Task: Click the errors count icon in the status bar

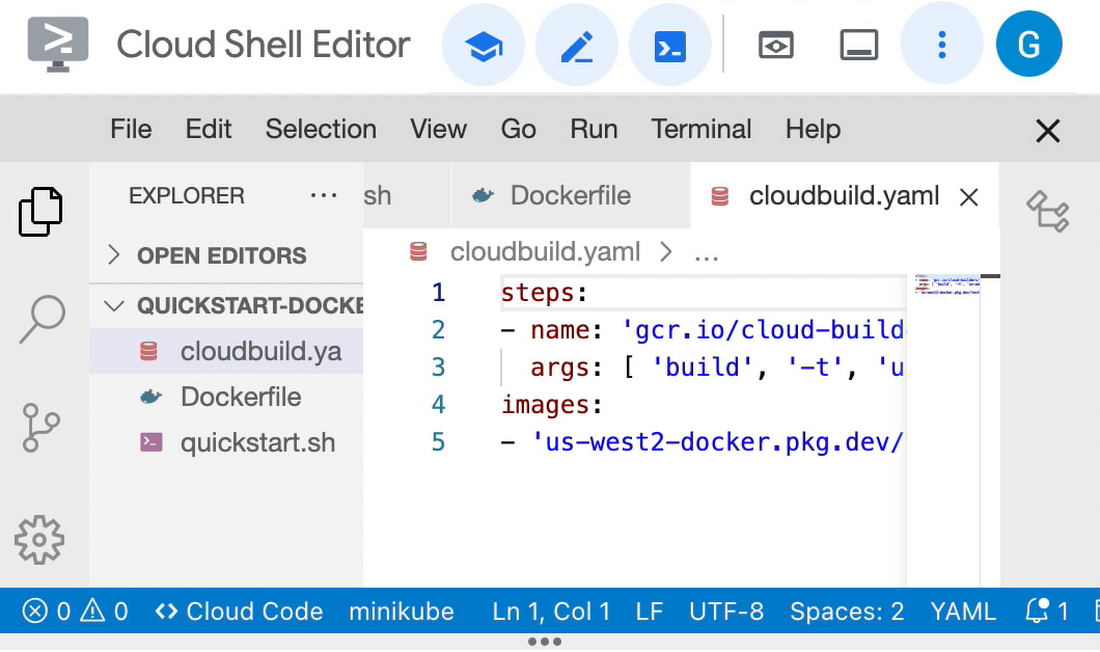Action: [x=34, y=611]
